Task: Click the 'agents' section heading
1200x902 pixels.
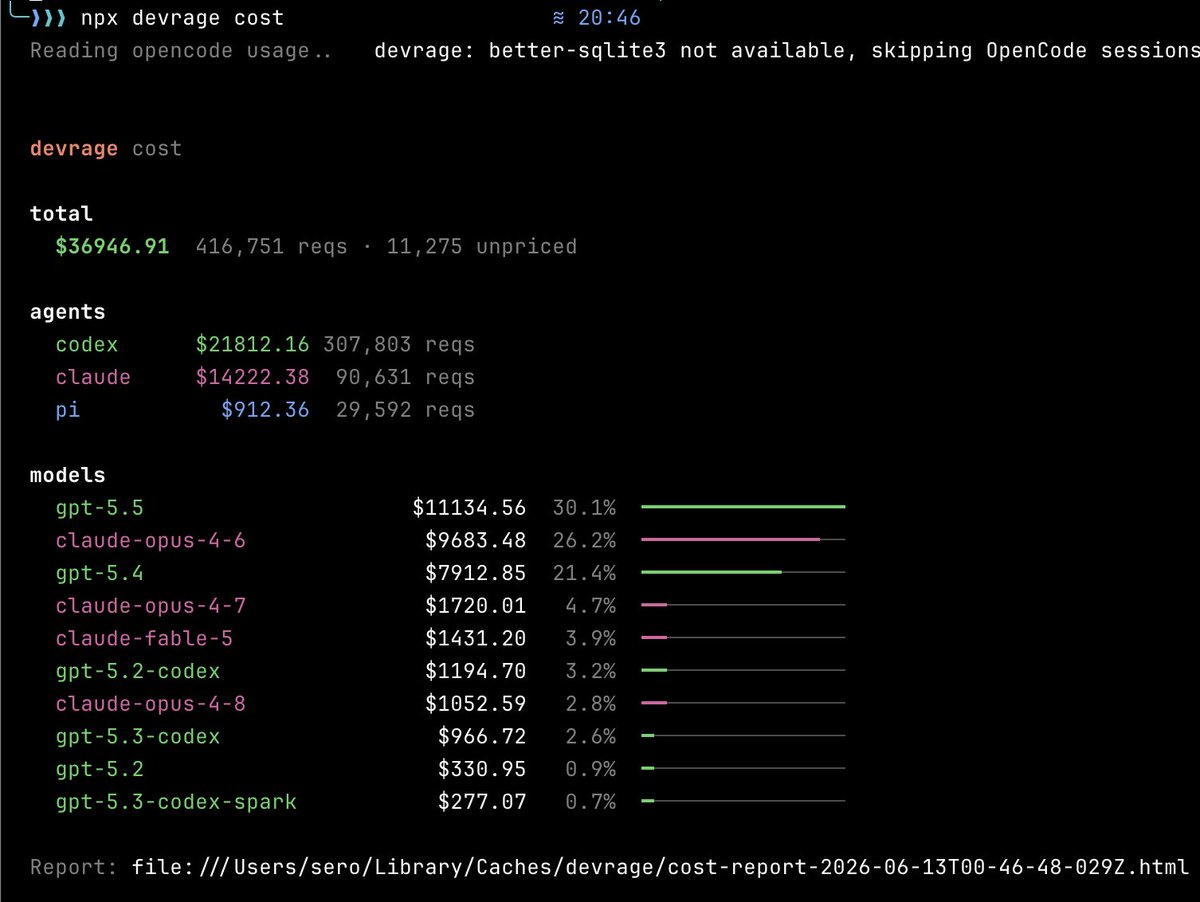Action: click(x=68, y=312)
